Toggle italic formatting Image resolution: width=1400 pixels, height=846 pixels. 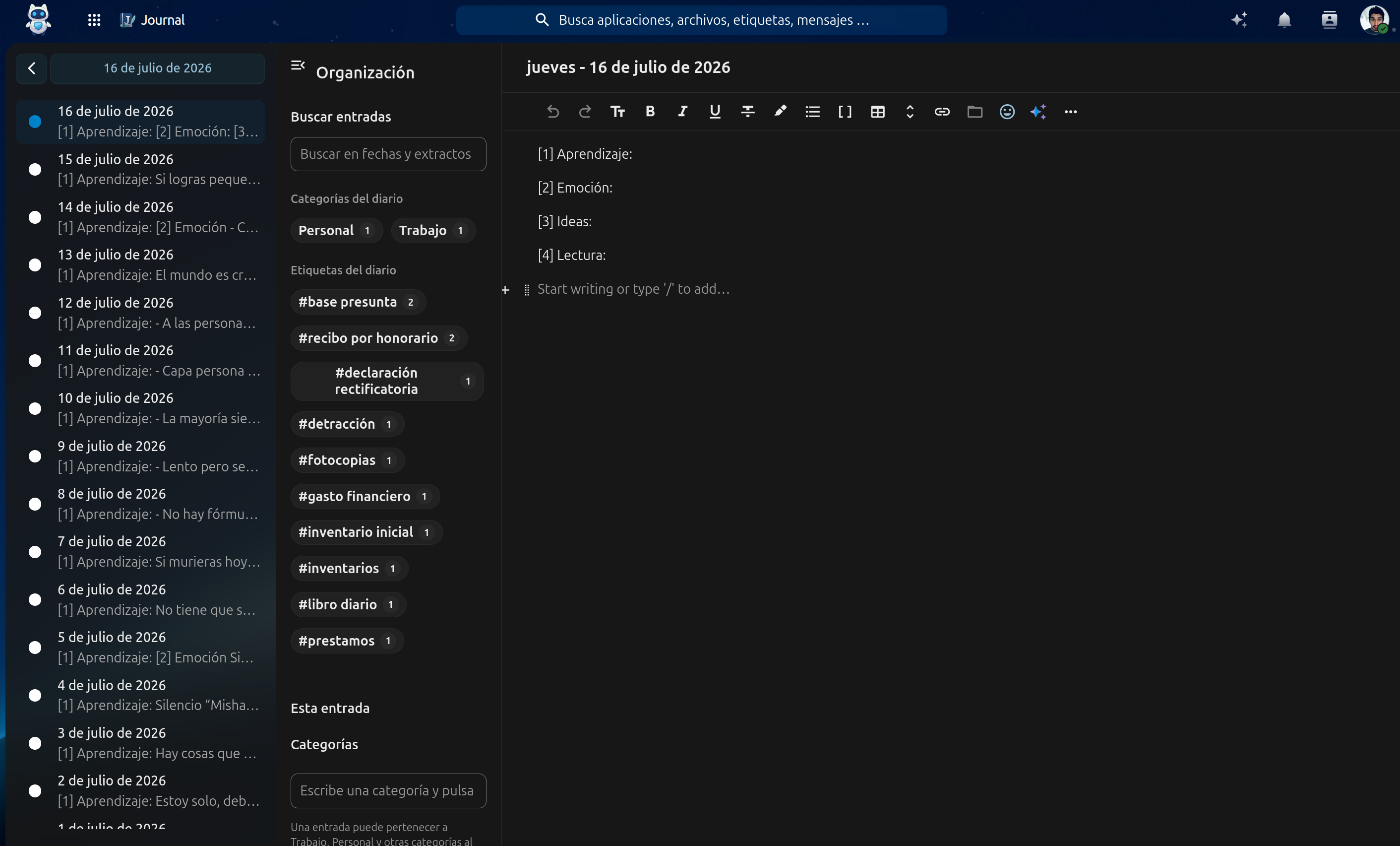[682, 112]
